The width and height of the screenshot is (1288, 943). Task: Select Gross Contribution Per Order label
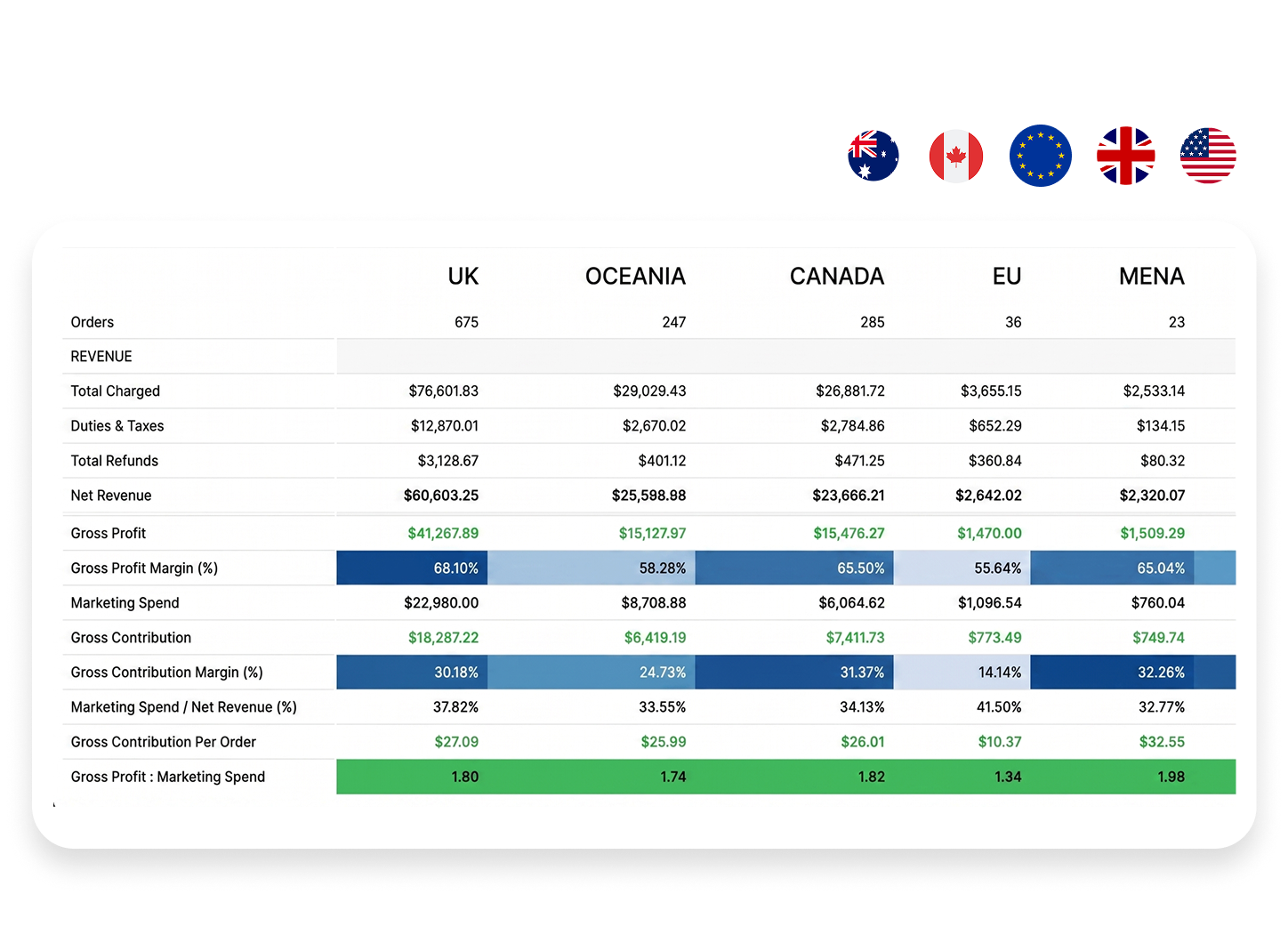[164, 742]
